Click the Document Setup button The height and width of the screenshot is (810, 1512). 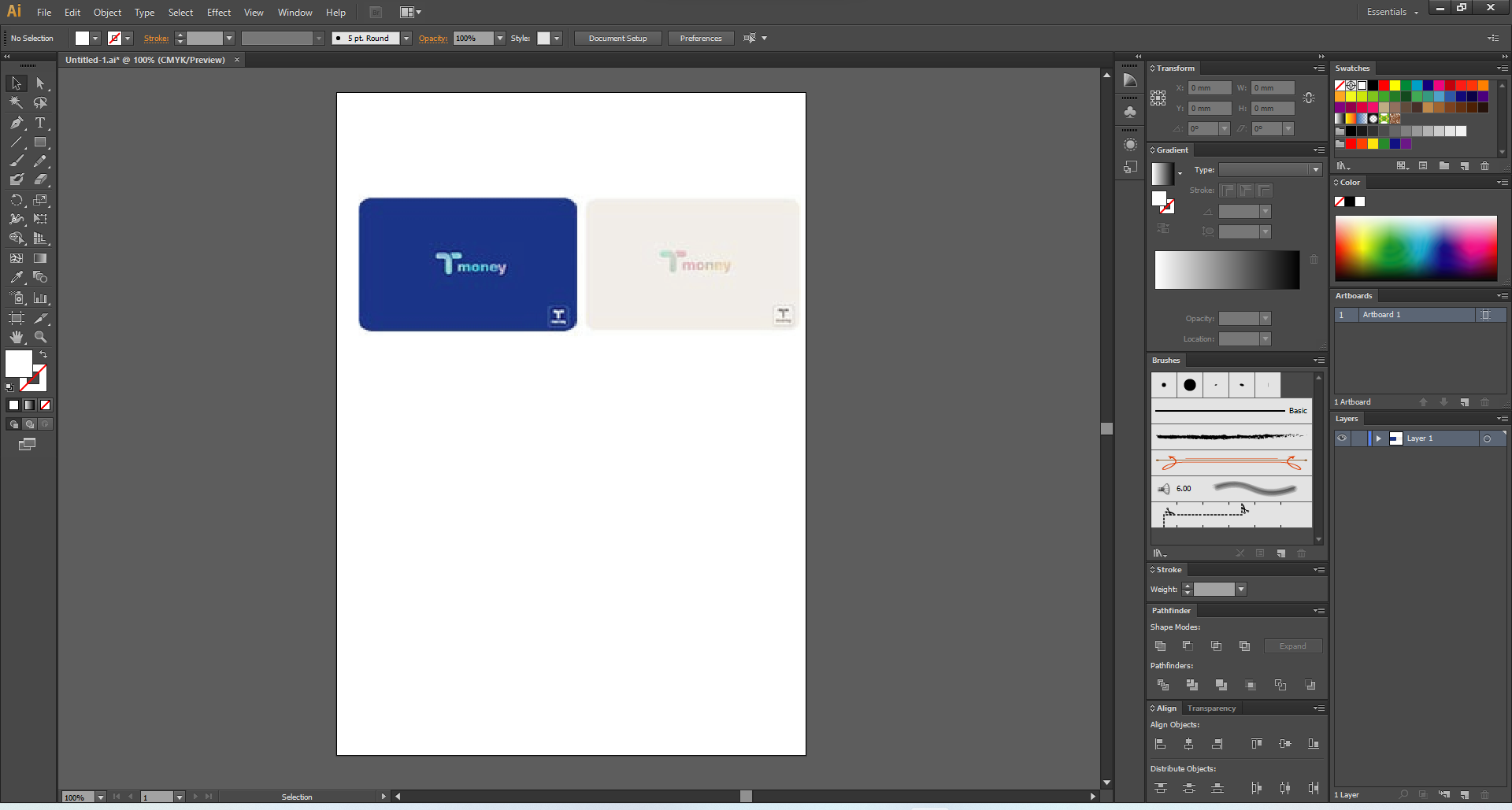click(617, 39)
